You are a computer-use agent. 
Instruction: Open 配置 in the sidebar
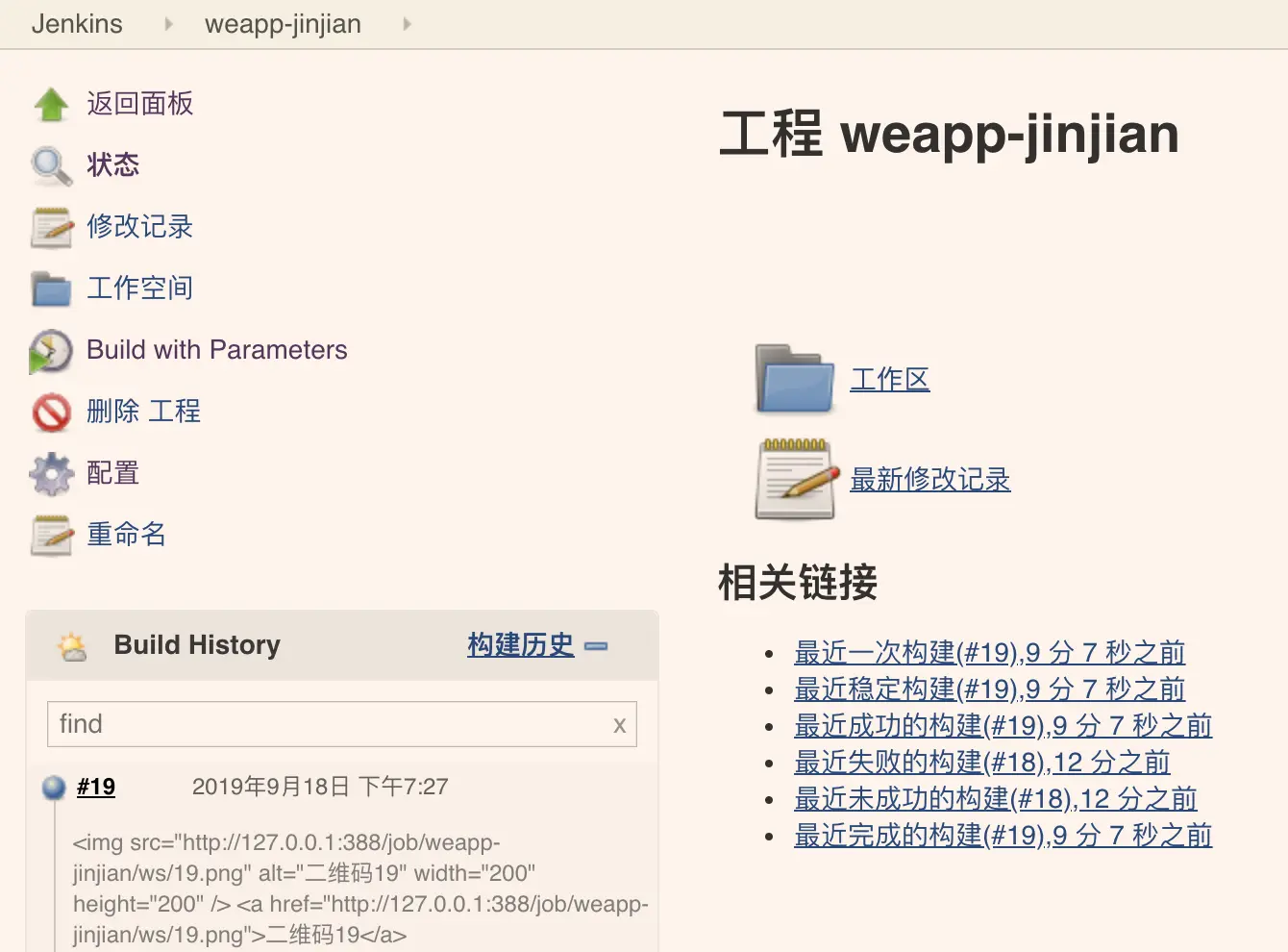coord(113,473)
